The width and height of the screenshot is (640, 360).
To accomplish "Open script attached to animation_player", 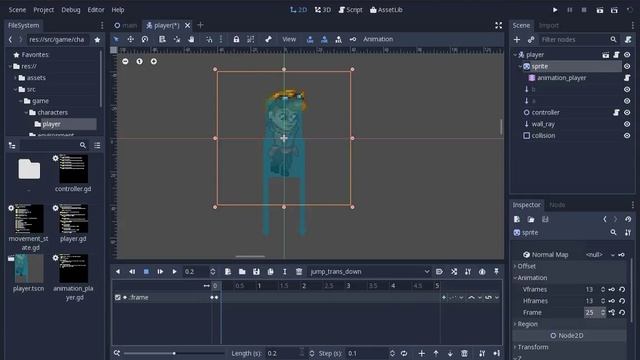I will (x=627, y=78).
